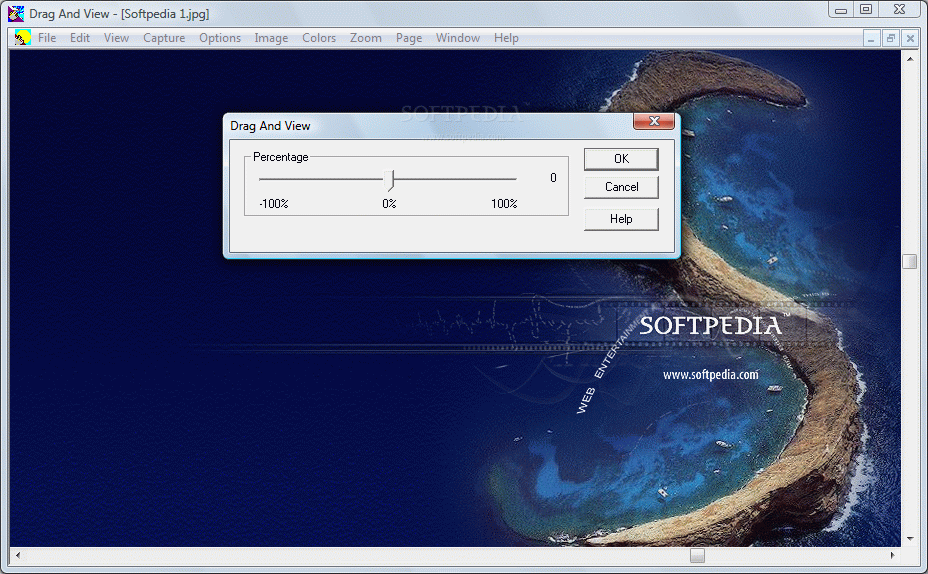Screen dimensions: 928x574
Task: Restore the Softpedia 1.jpg document window
Action: coord(890,39)
